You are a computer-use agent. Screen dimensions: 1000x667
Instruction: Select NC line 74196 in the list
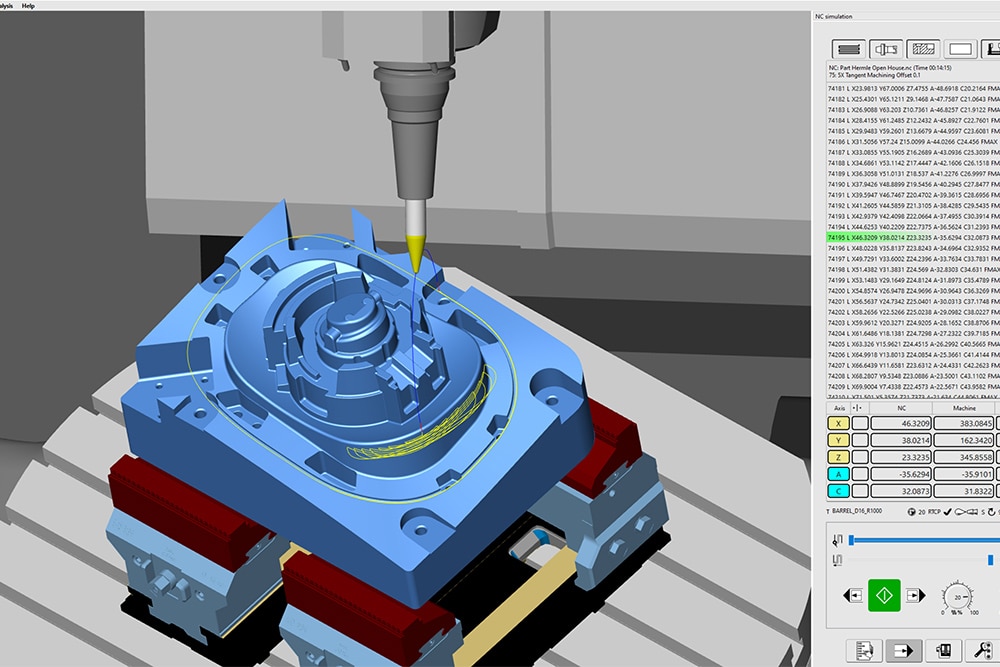pos(913,248)
